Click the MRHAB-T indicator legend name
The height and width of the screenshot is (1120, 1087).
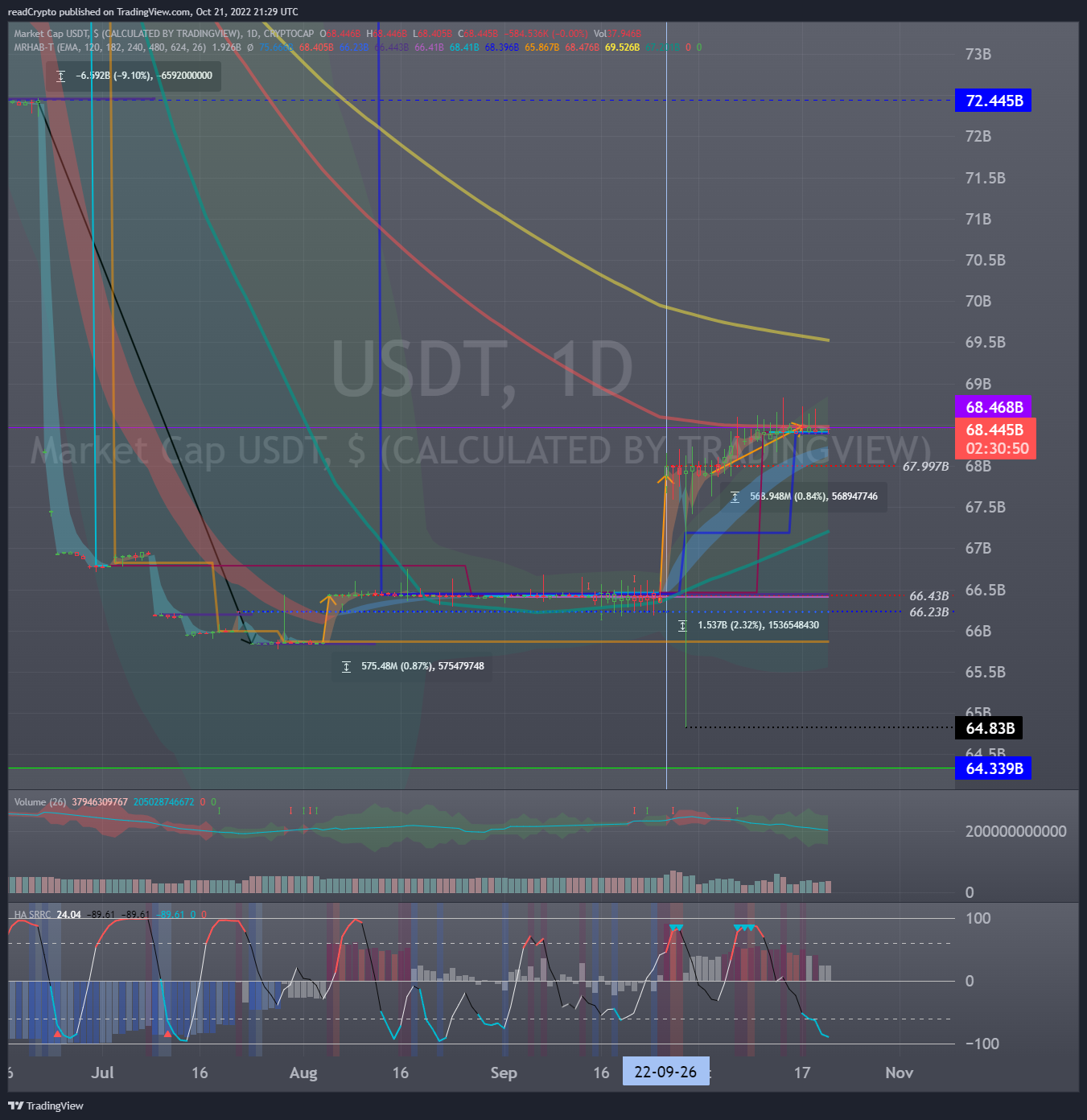tap(34, 47)
